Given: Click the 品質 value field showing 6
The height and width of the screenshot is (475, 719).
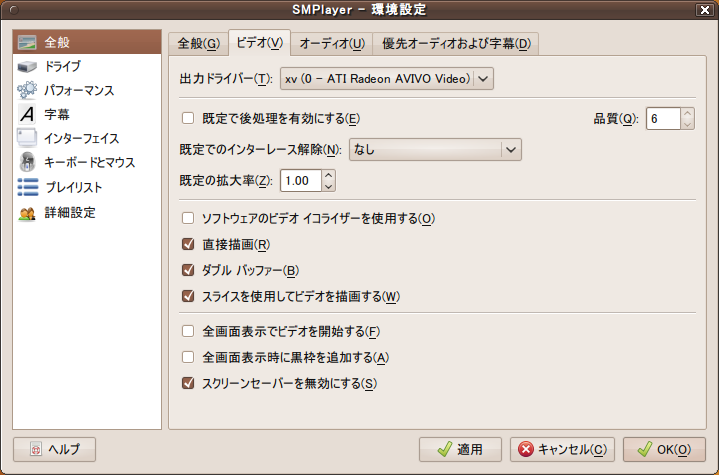Looking at the screenshot, I should tap(663, 119).
